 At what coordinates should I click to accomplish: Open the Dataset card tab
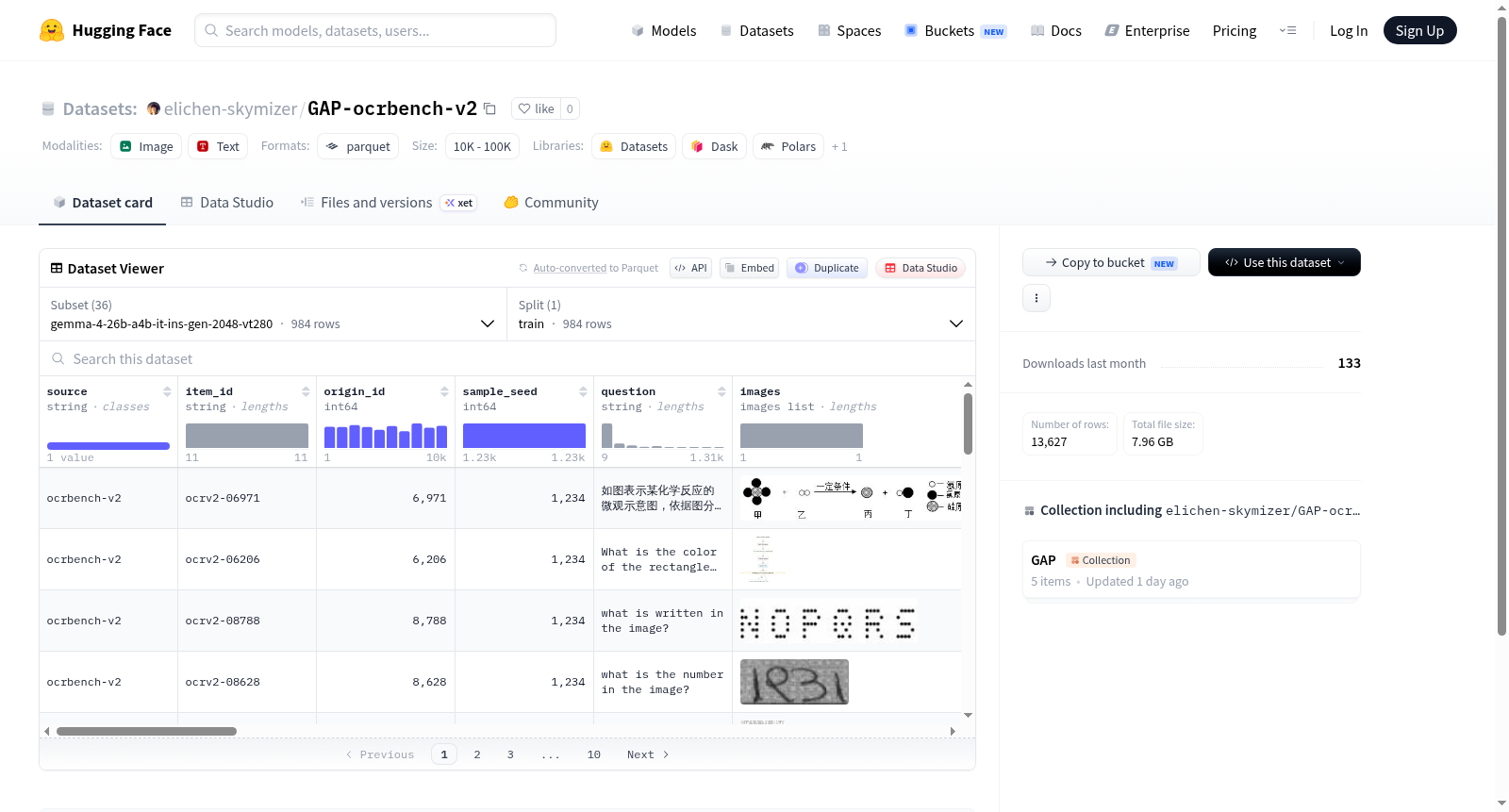pyautogui.click(x=102, y=202)
